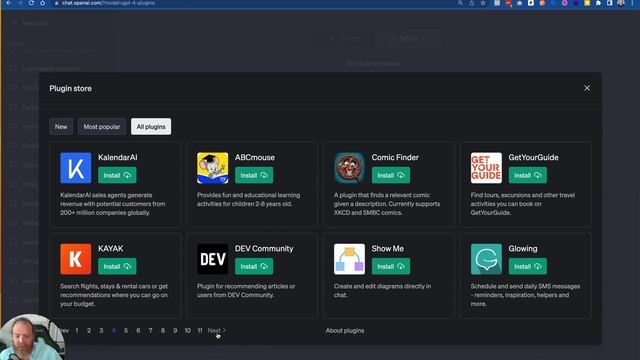Bookmark this page with the star icon

[x=483, y=3]
